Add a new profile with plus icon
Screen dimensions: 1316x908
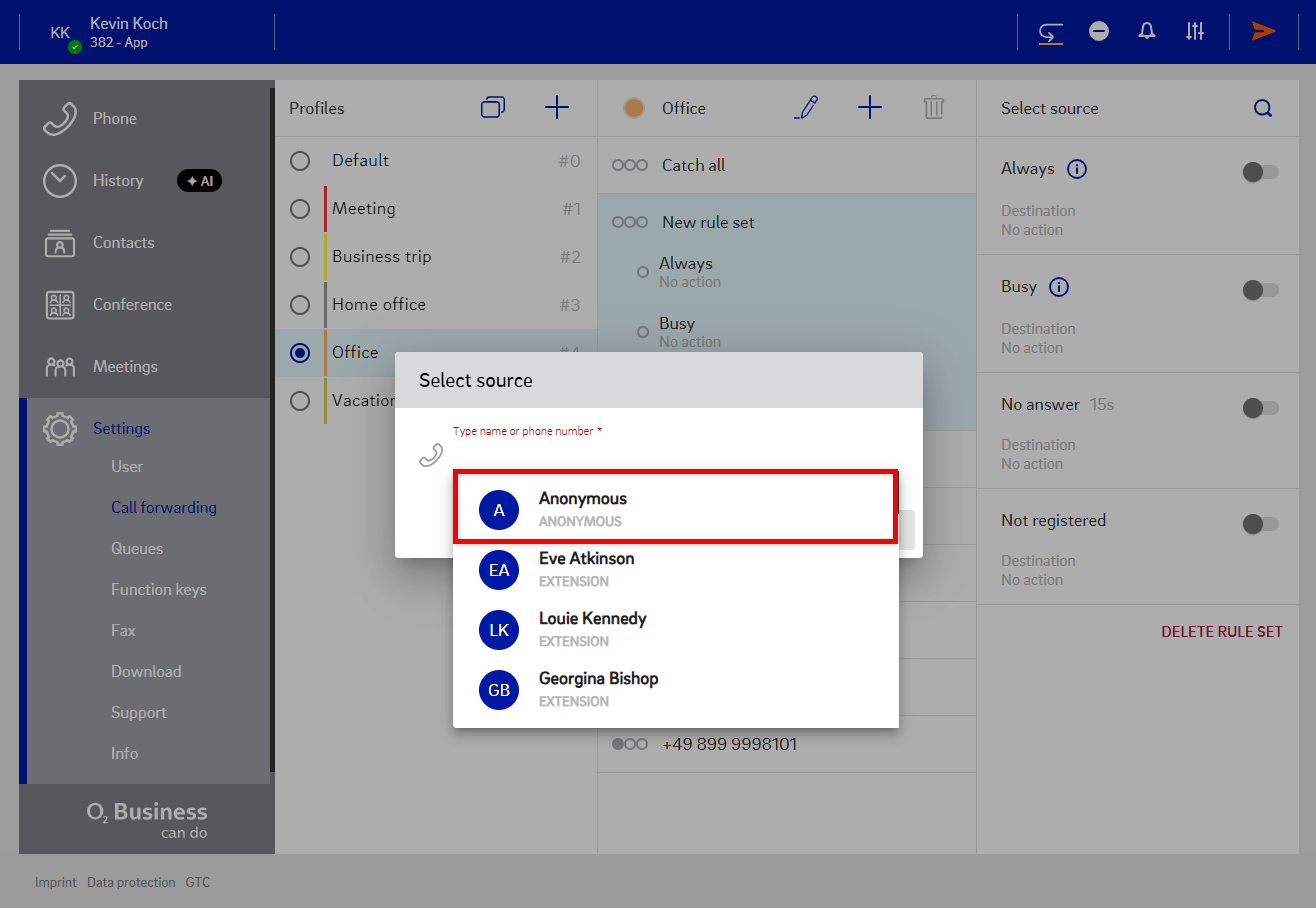[556, 108]
